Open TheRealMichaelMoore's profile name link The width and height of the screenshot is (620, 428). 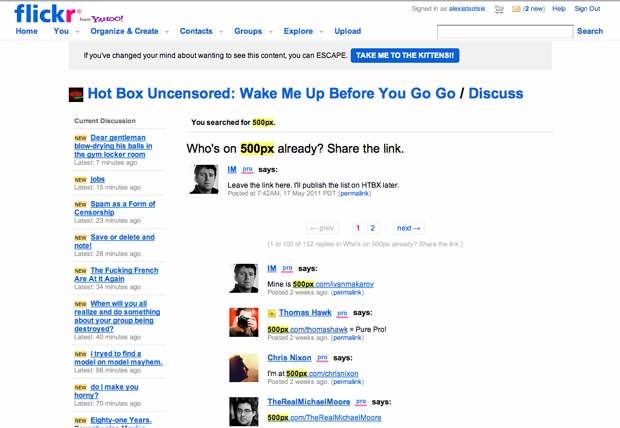pyautogui.click(x=309, y=402)
